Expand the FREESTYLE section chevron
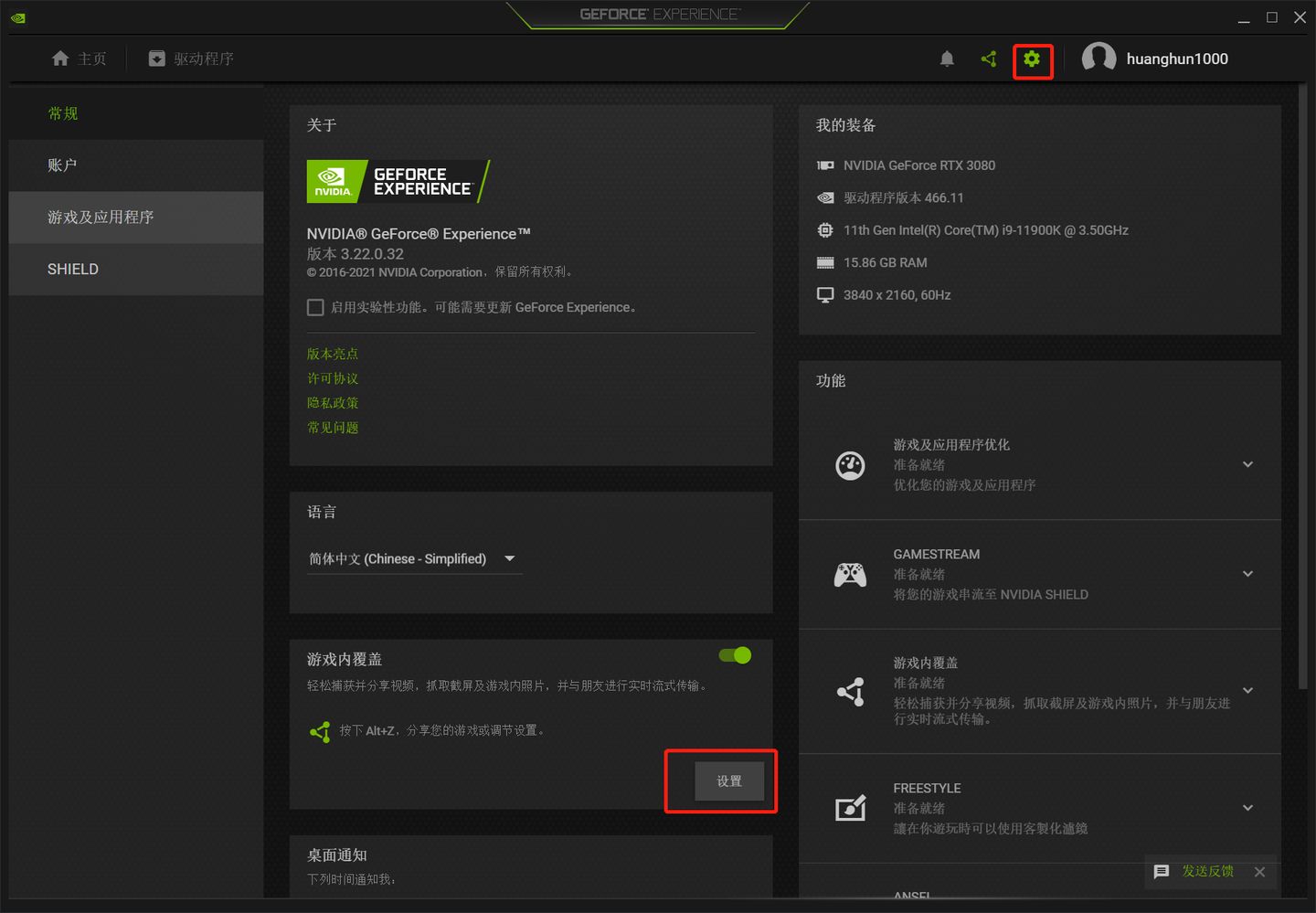The height and width of the screenshot is (913, 1316). [x=1247, y=808]
